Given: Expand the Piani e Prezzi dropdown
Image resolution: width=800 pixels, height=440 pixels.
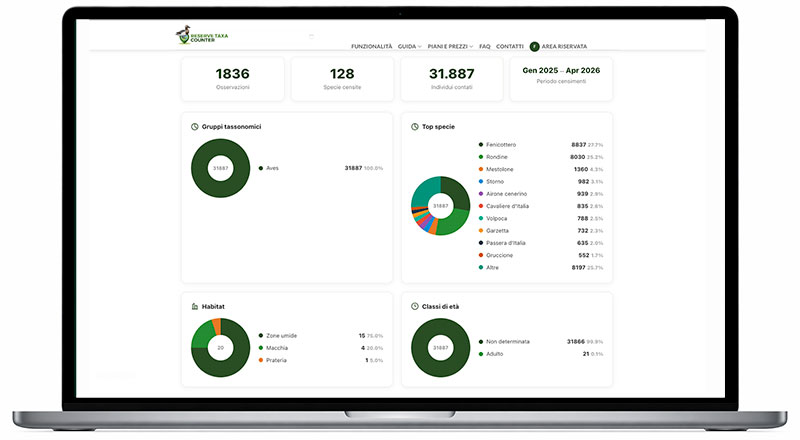Looking at the screenshot, I should pyautogui.click(x=450, y=46).
